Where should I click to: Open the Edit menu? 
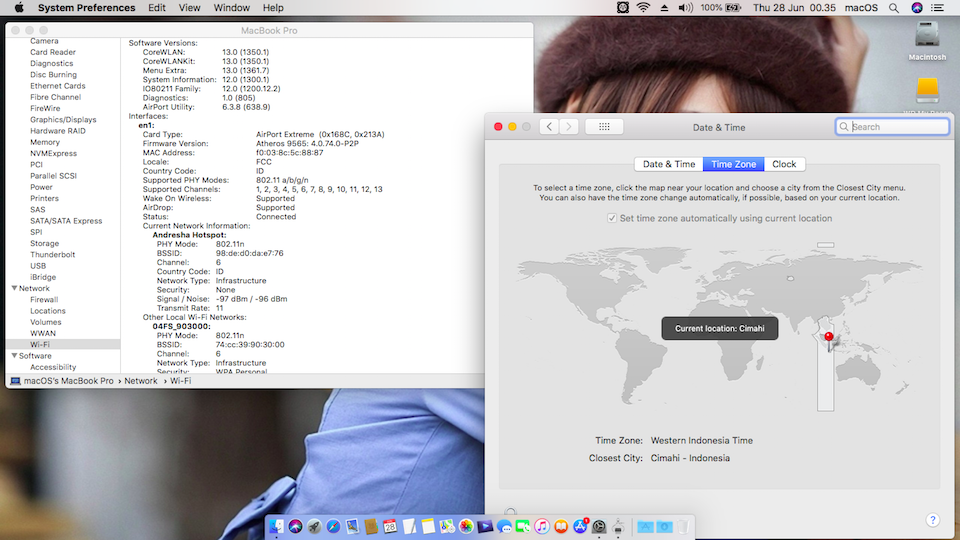157,8
